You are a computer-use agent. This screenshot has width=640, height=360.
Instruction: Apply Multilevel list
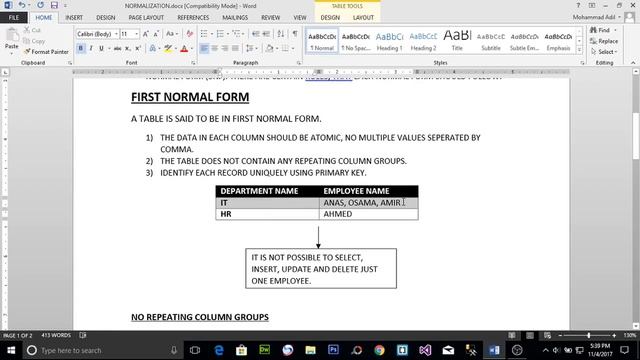pyautogui.click(x=236, y=34)
